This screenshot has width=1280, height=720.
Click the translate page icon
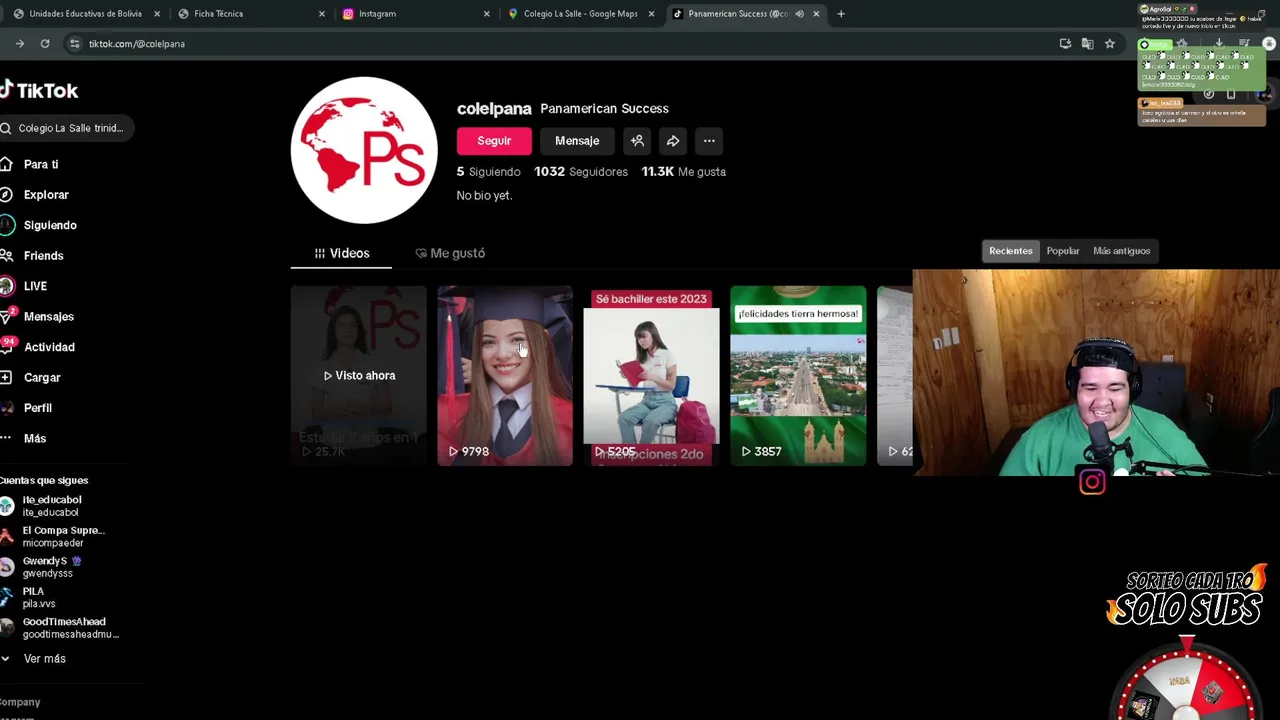click(1087, 44)
